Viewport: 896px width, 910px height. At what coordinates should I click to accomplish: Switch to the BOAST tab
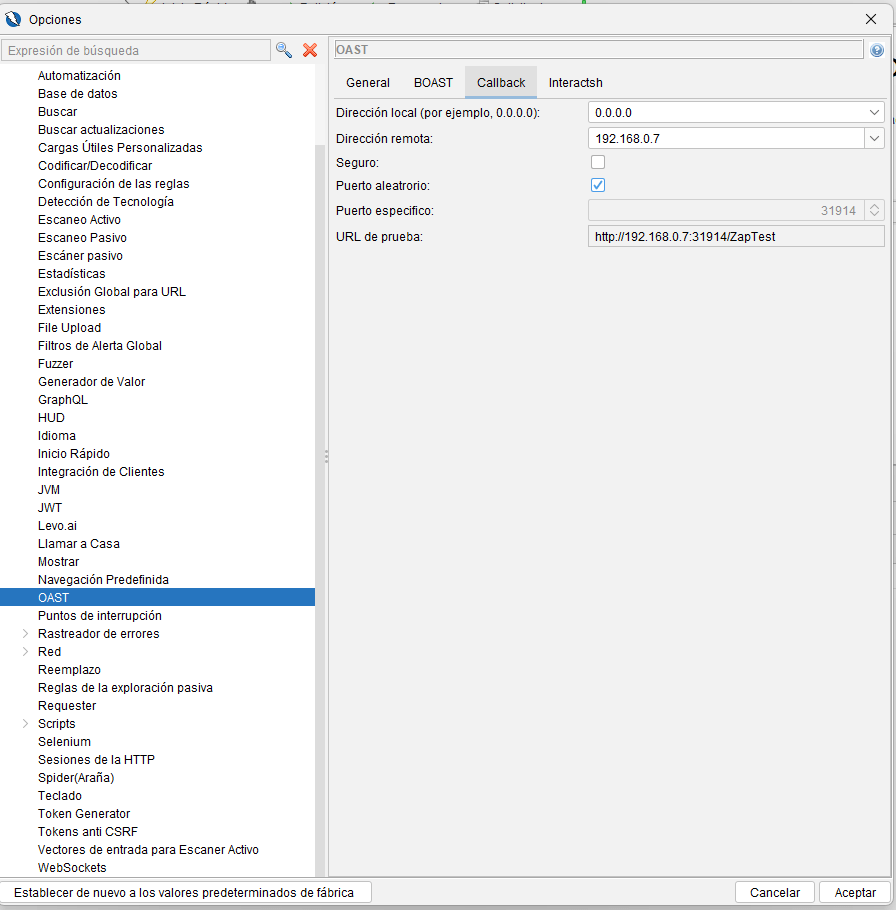[x=433, y=83]
